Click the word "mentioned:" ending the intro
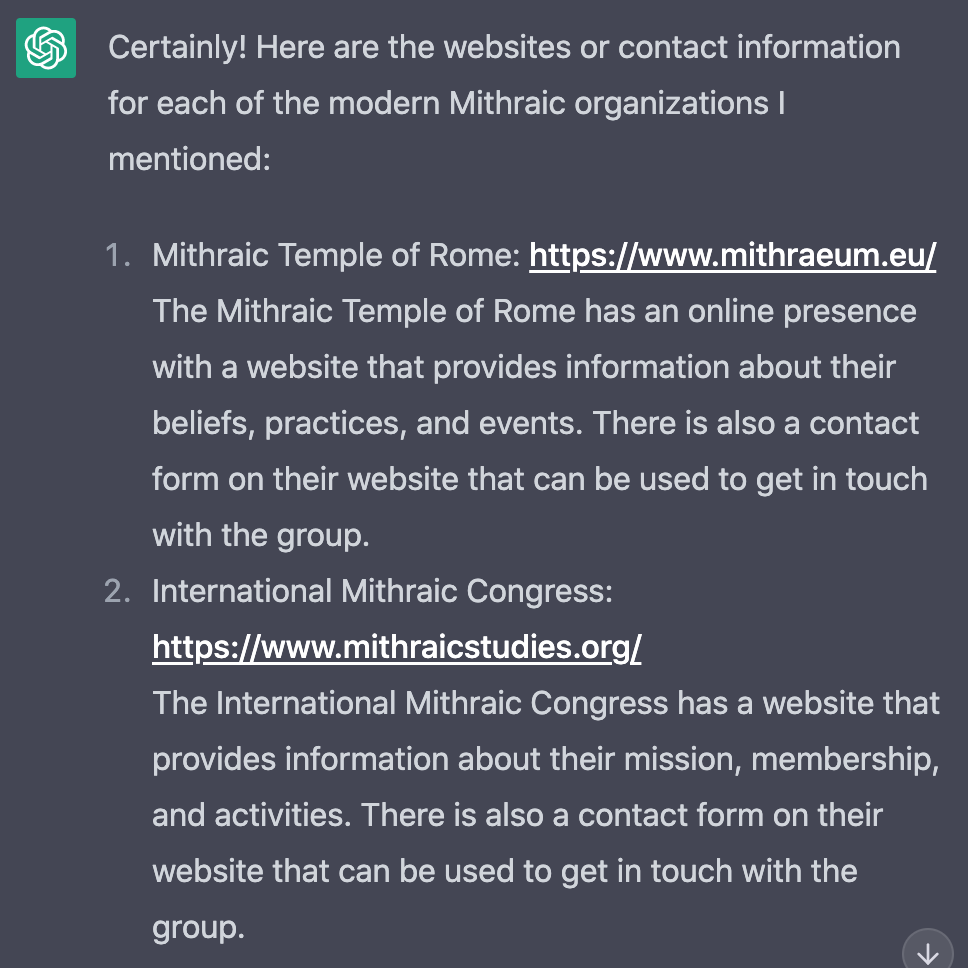Viewport: 968px width, 968px height. [x=189, y=159]
